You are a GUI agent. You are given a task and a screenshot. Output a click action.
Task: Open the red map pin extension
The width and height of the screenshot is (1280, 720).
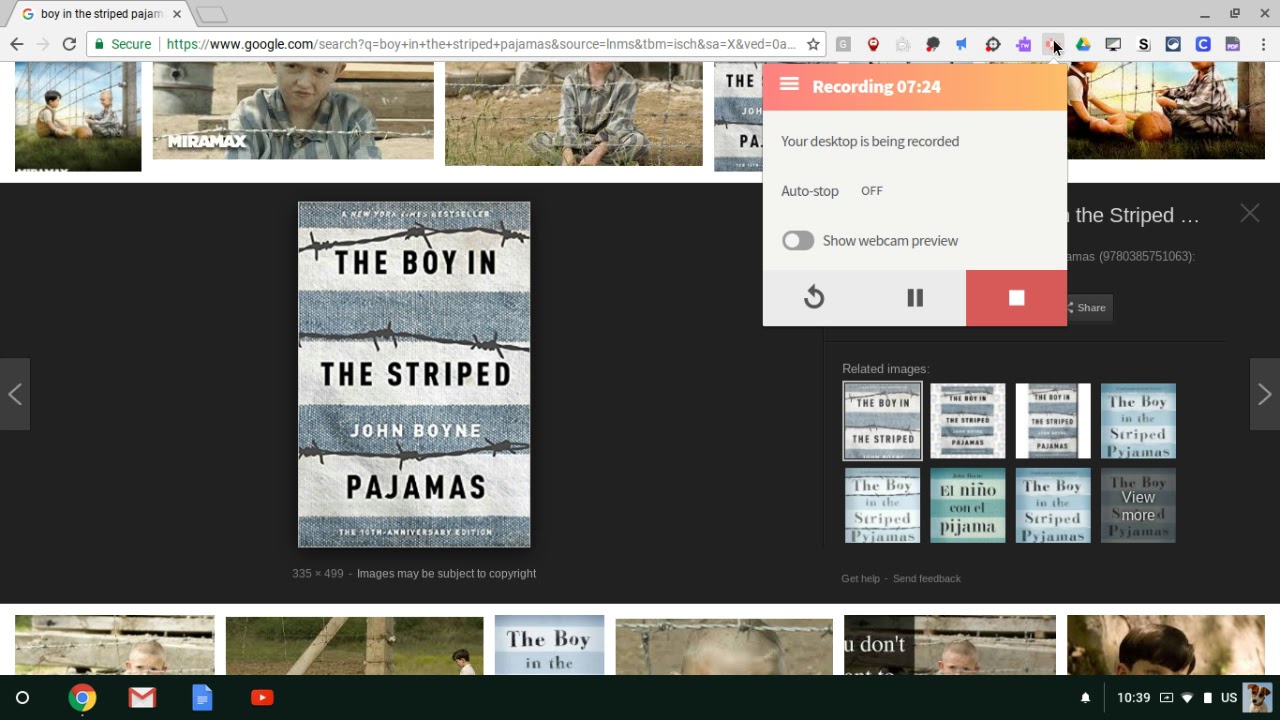pos(873,44)
